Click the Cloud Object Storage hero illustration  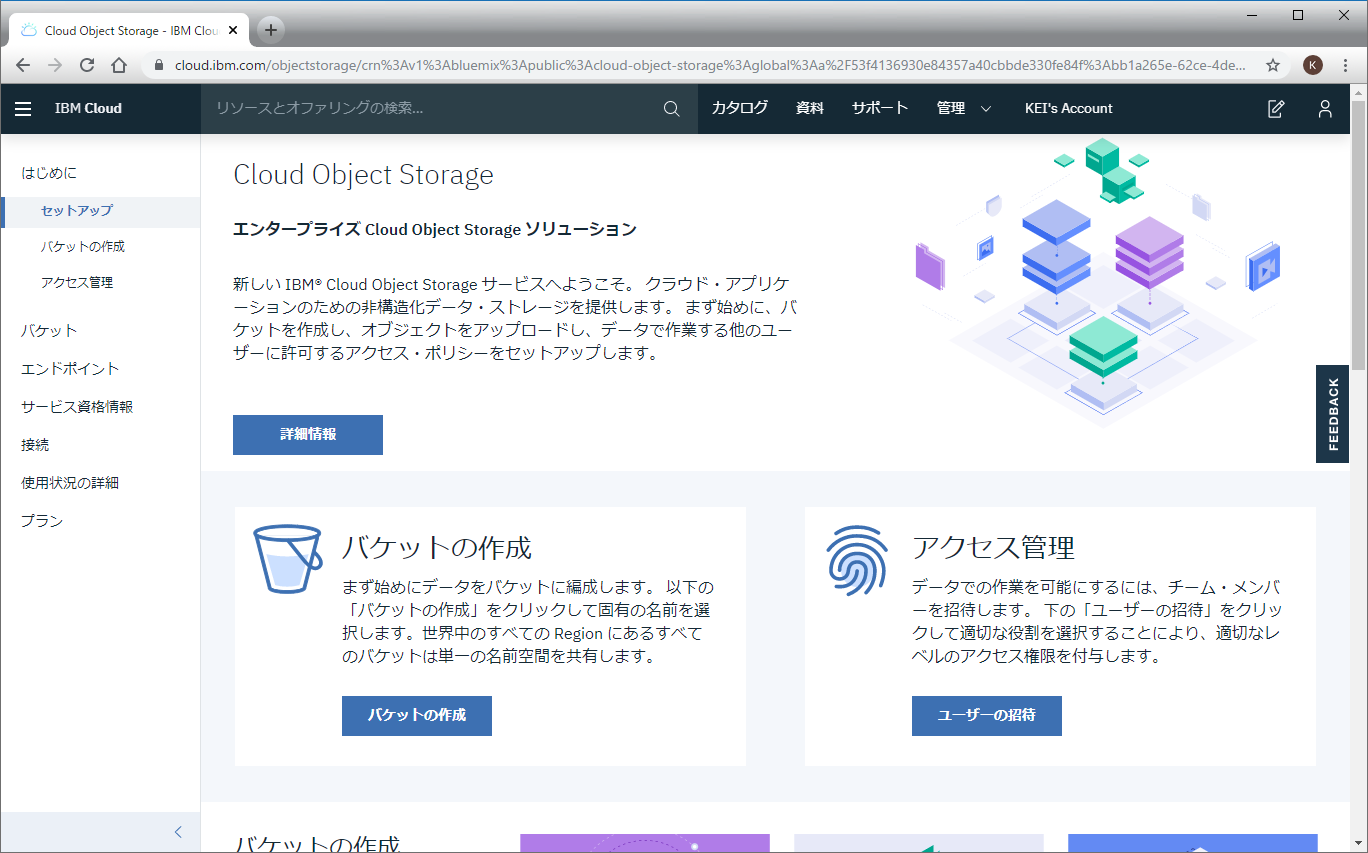(x=1102, y=283)
